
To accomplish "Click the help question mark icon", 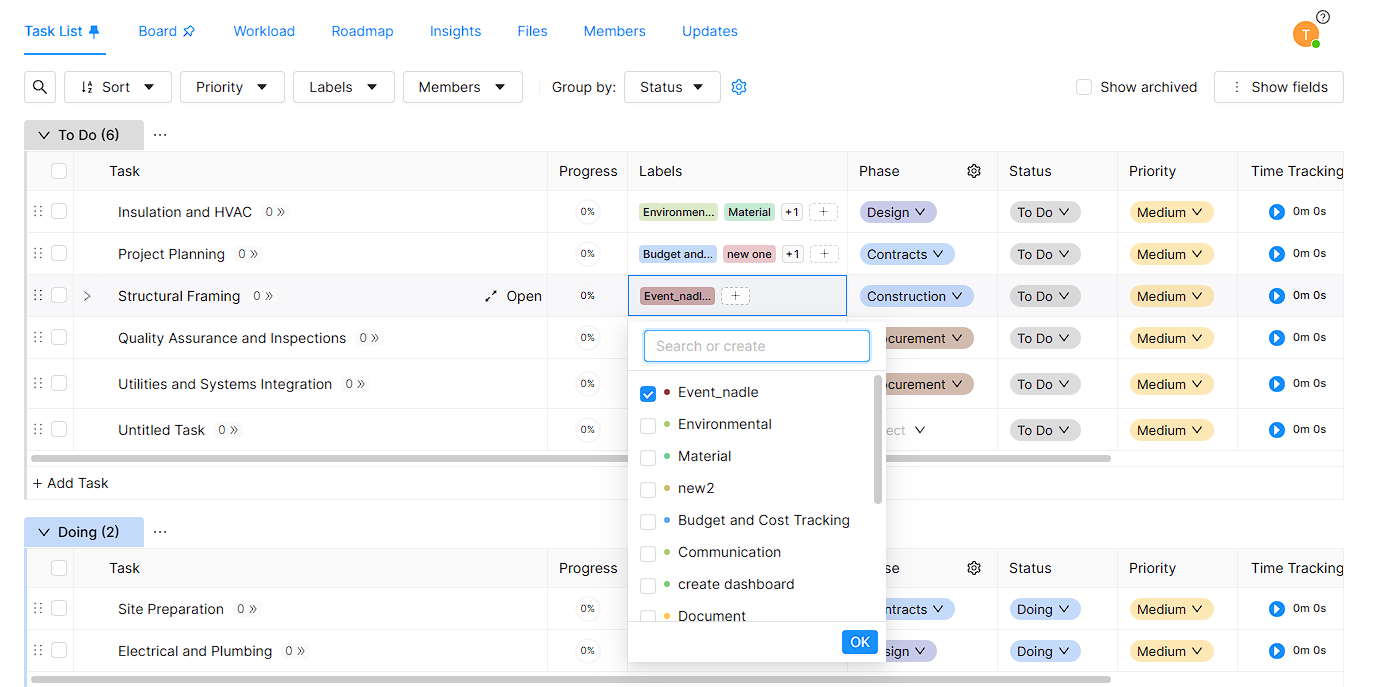I will coord(1323,17).
